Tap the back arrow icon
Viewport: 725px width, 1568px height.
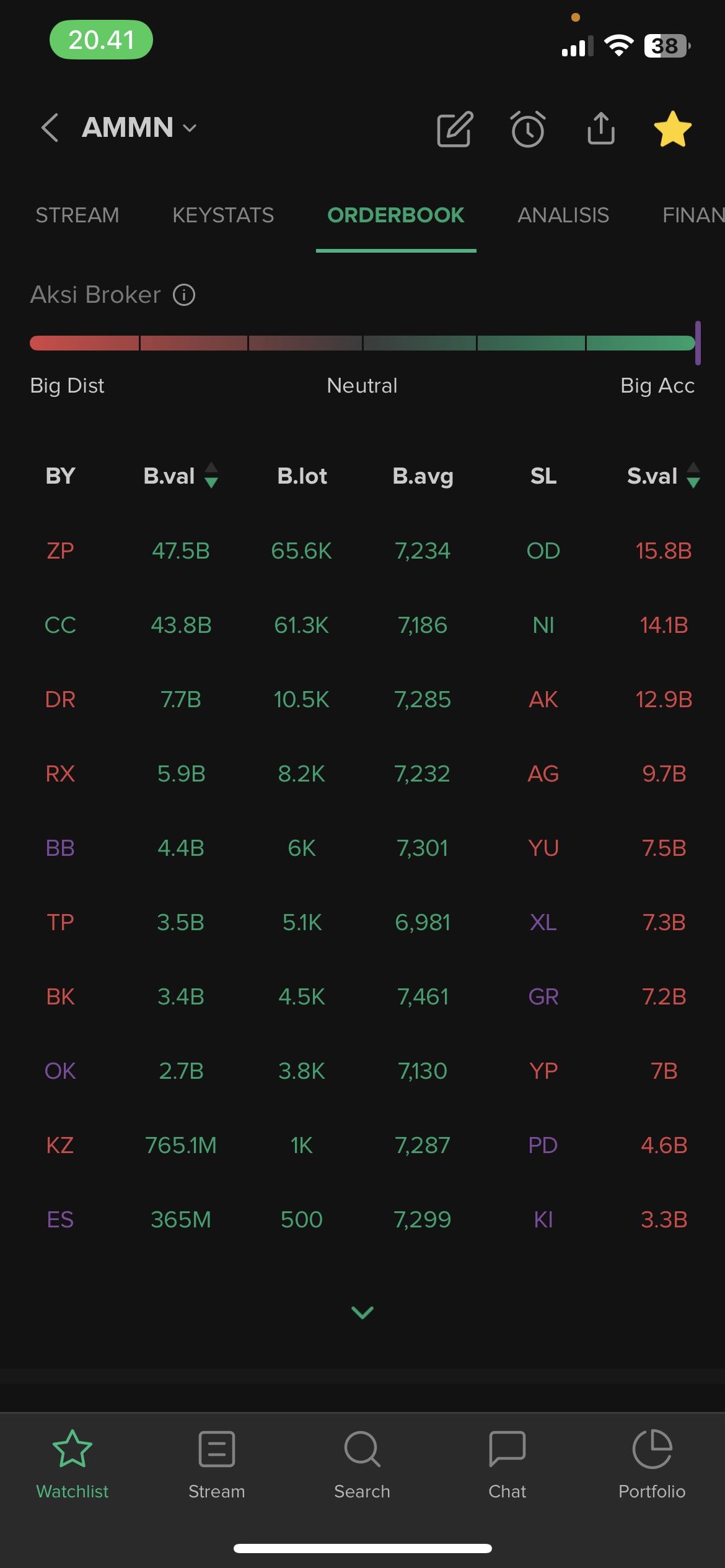pos(50,128)
